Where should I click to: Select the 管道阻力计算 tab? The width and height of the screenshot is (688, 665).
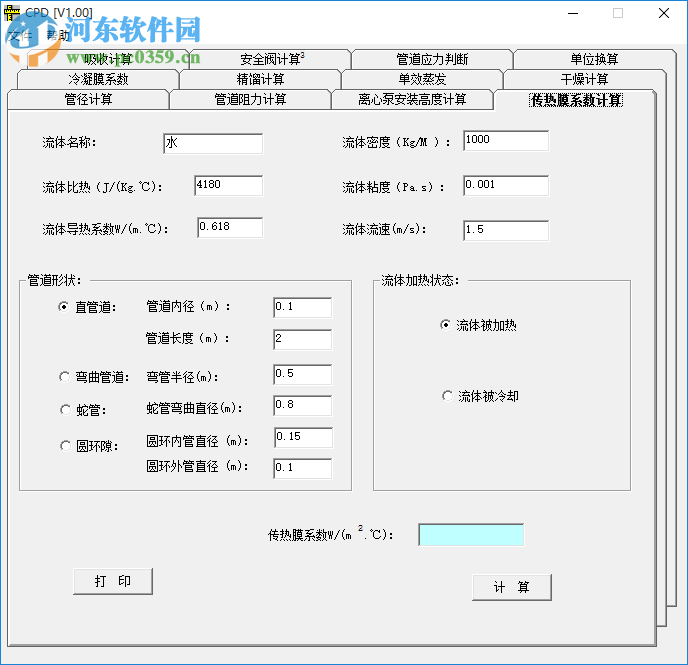[250, 99]
